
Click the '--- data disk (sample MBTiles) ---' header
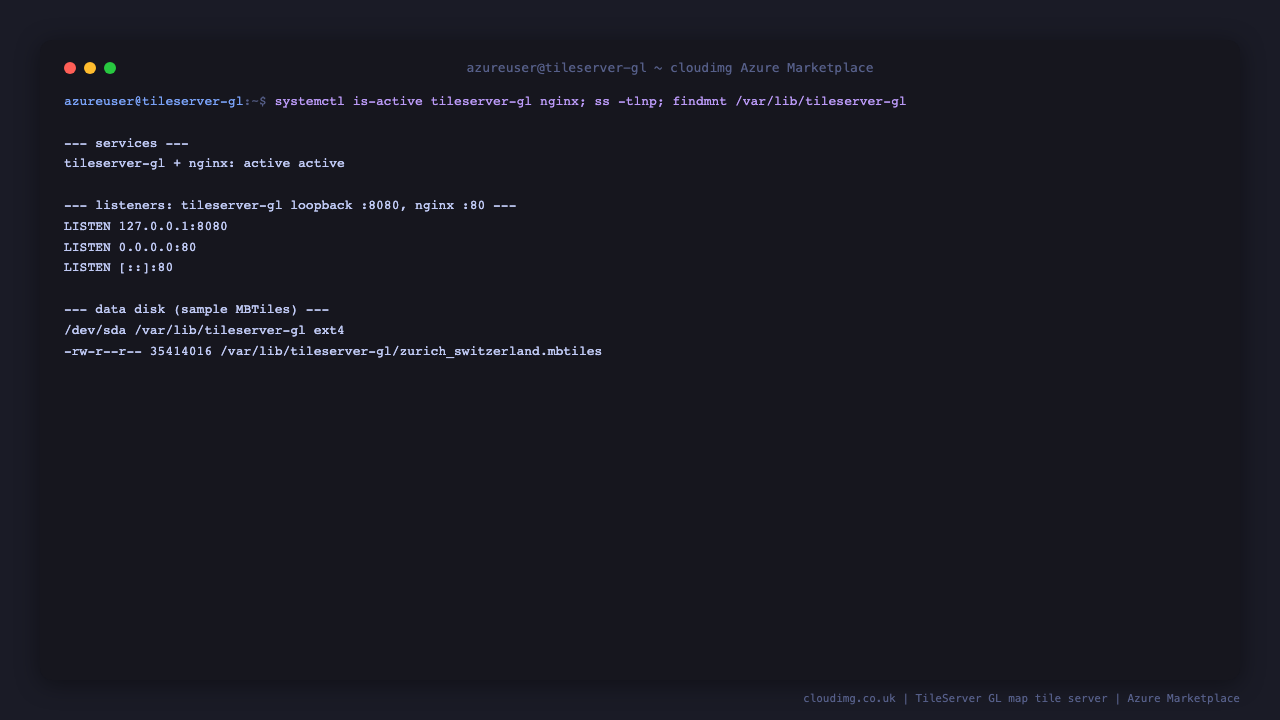click(x=197, y=309)
